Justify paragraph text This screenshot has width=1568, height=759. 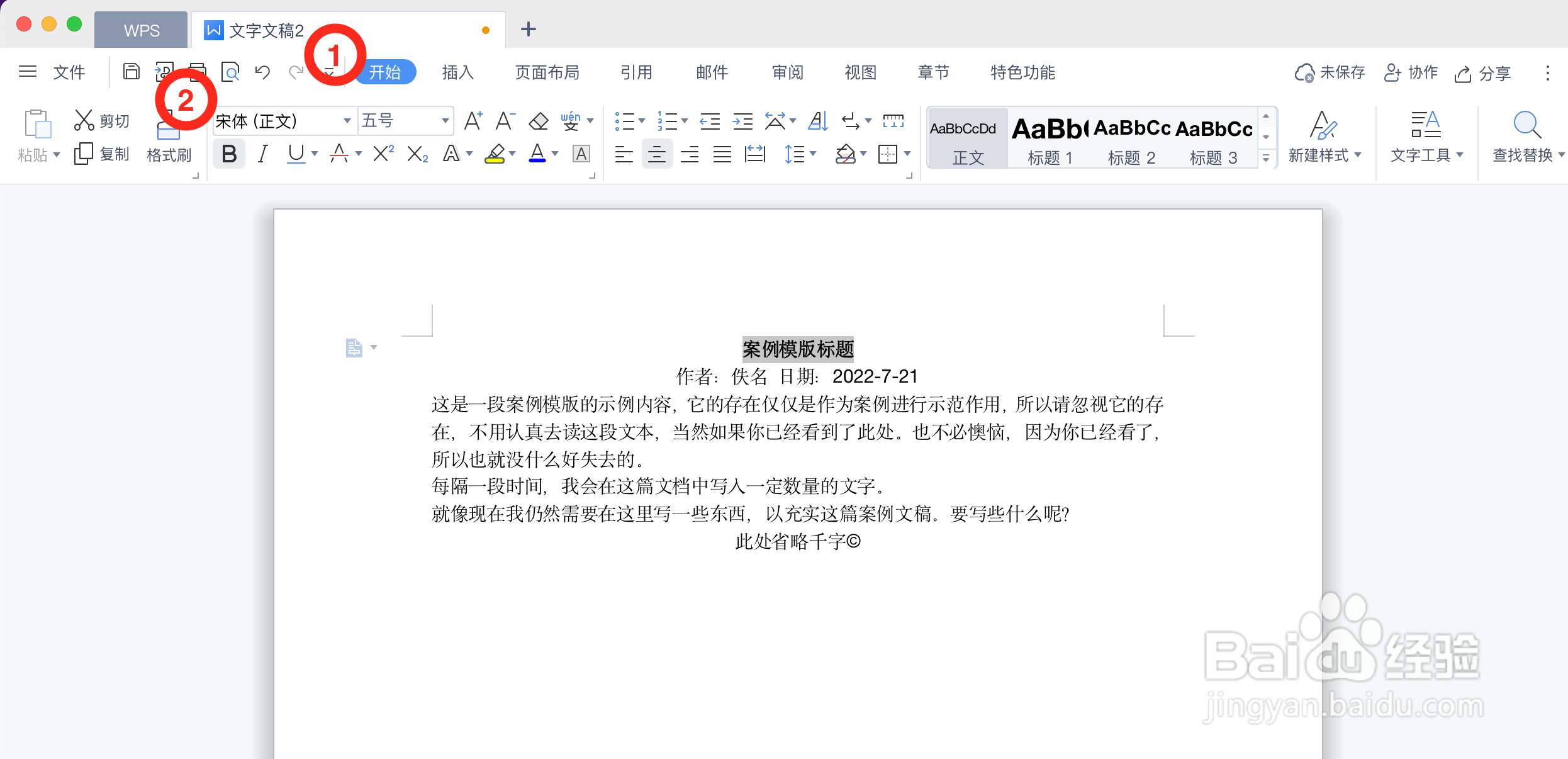click(722, 154)
